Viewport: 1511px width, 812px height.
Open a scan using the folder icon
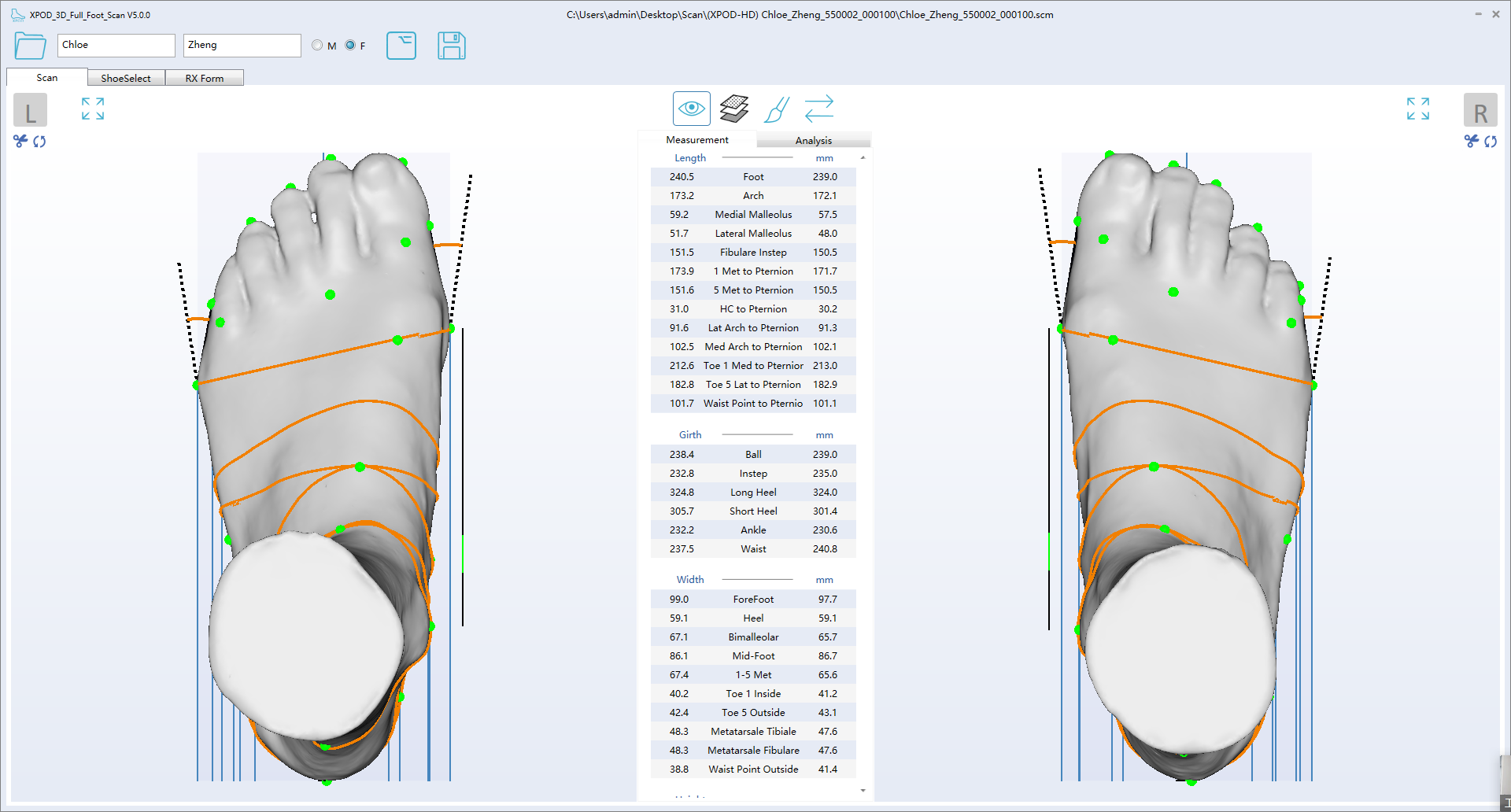click(x=29, y=46)
